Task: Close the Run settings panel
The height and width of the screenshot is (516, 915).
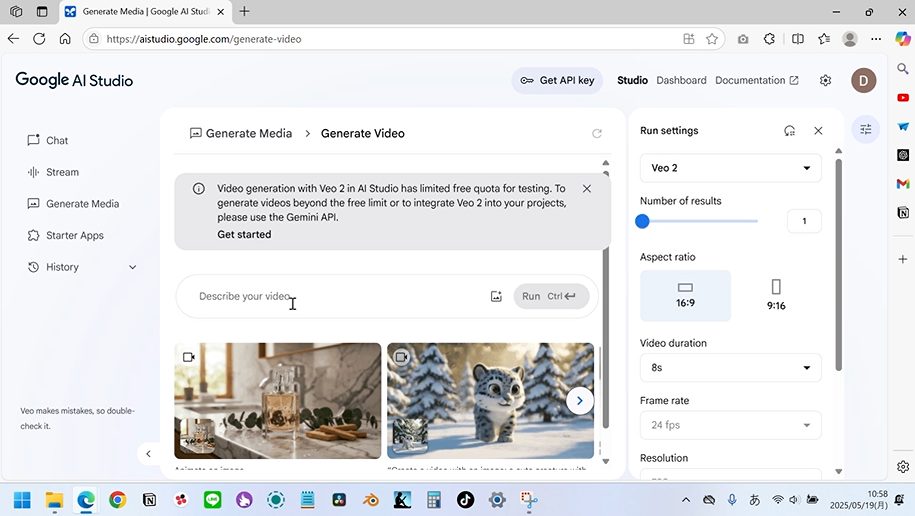Action: [x=818, y=131]
